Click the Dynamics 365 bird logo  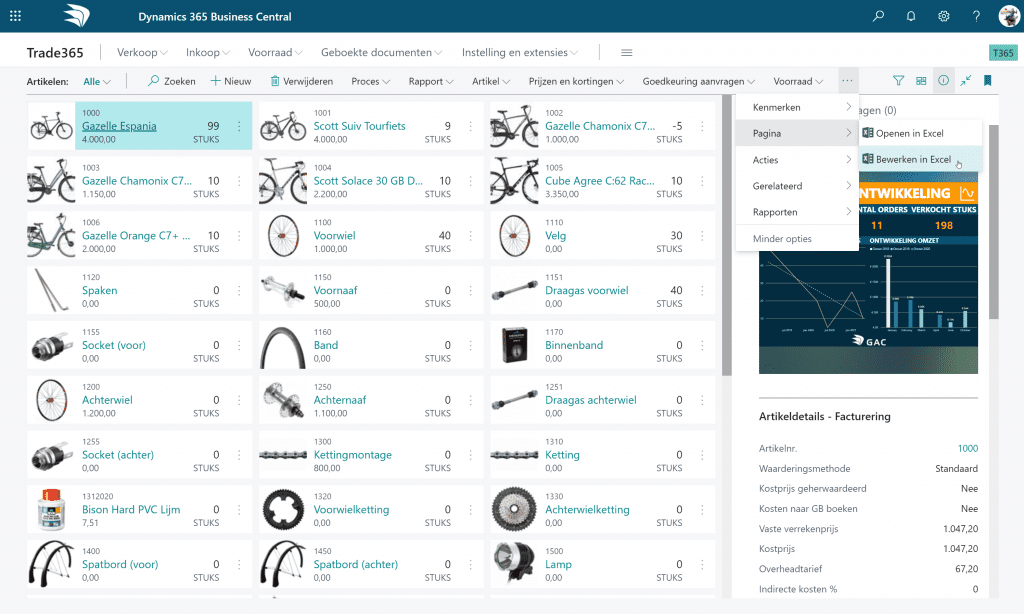[x=76, y=16]
